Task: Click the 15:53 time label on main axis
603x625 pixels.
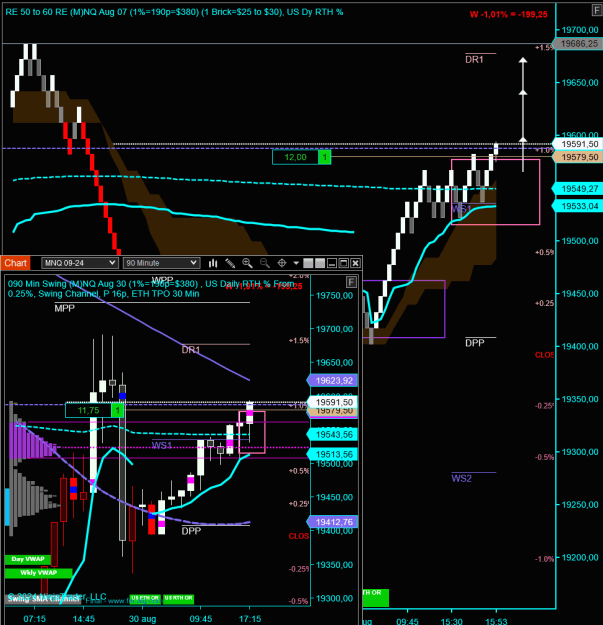Action: pos(496,621)
